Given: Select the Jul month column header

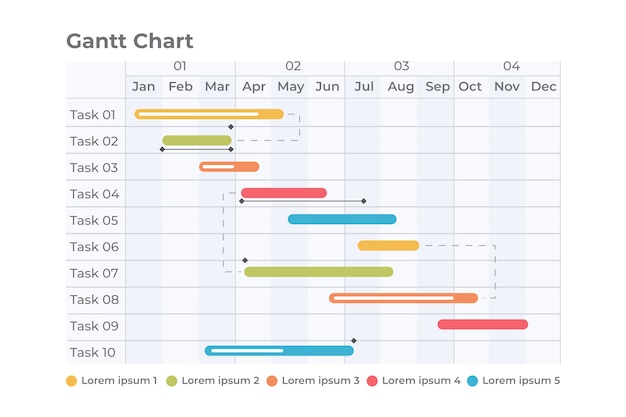Looking at the screenshot, I should [x=364, y=87].
